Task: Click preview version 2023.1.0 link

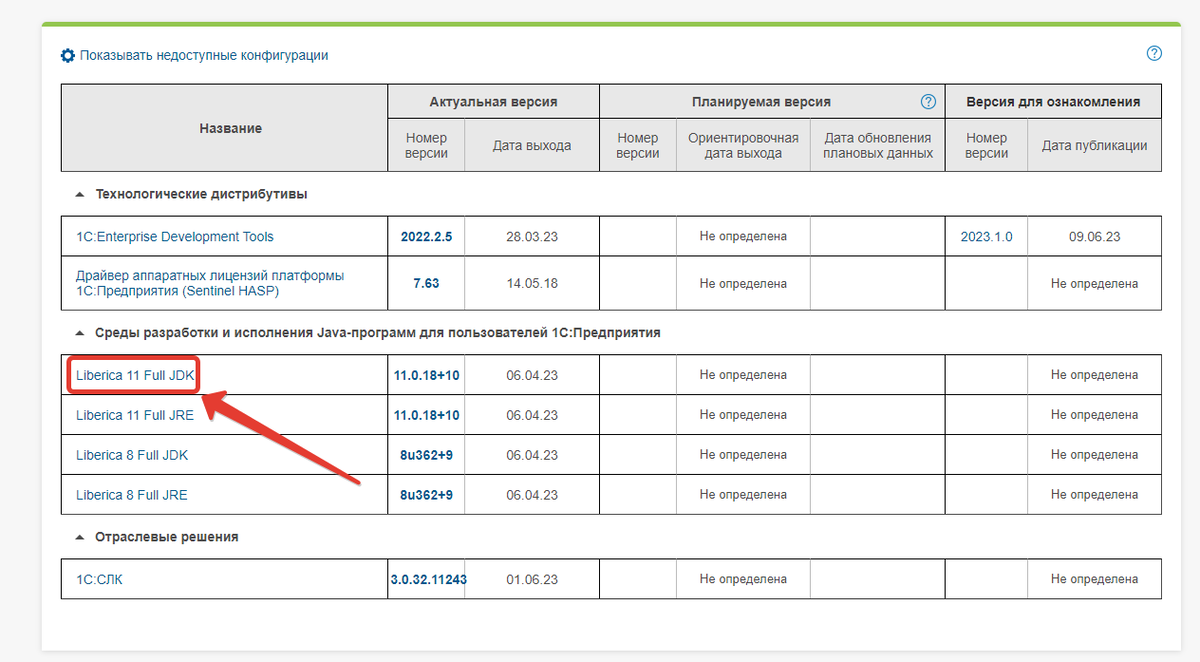Action: [x=986, y=237]
